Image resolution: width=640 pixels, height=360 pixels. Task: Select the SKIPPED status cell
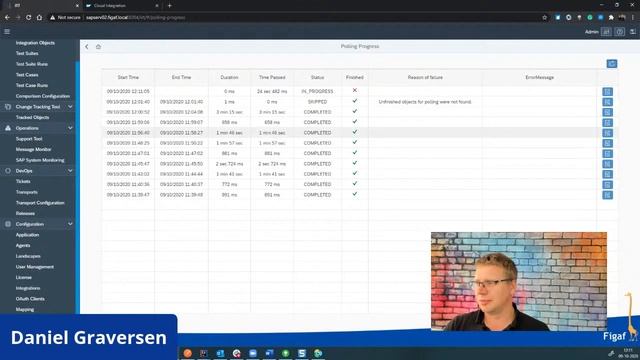pyautogui.click(x=317, y=102)
